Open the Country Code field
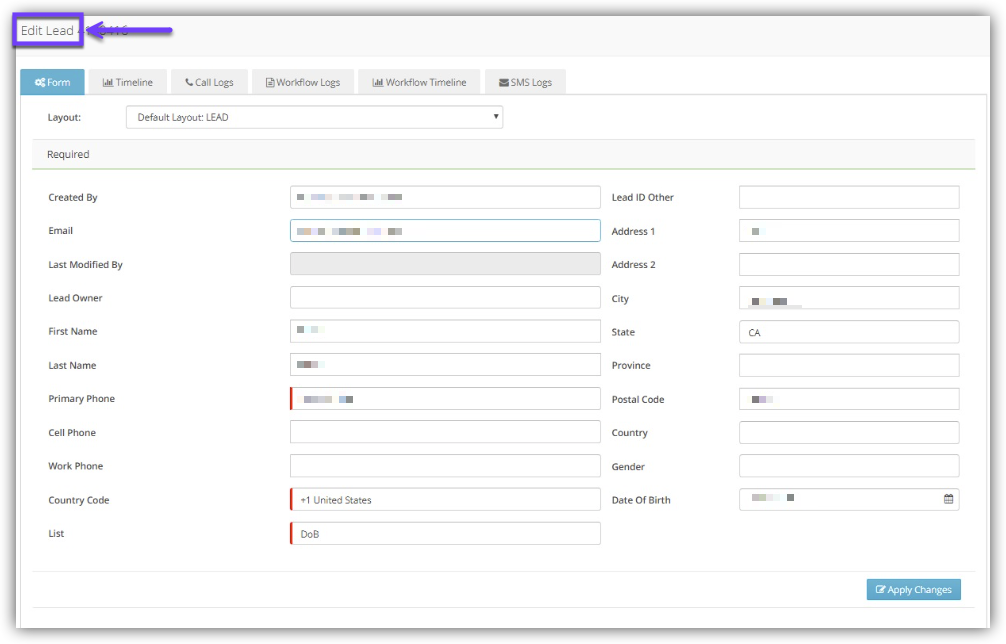Image resolution: width=1006 pixels, height=644 pixels. 445,500
